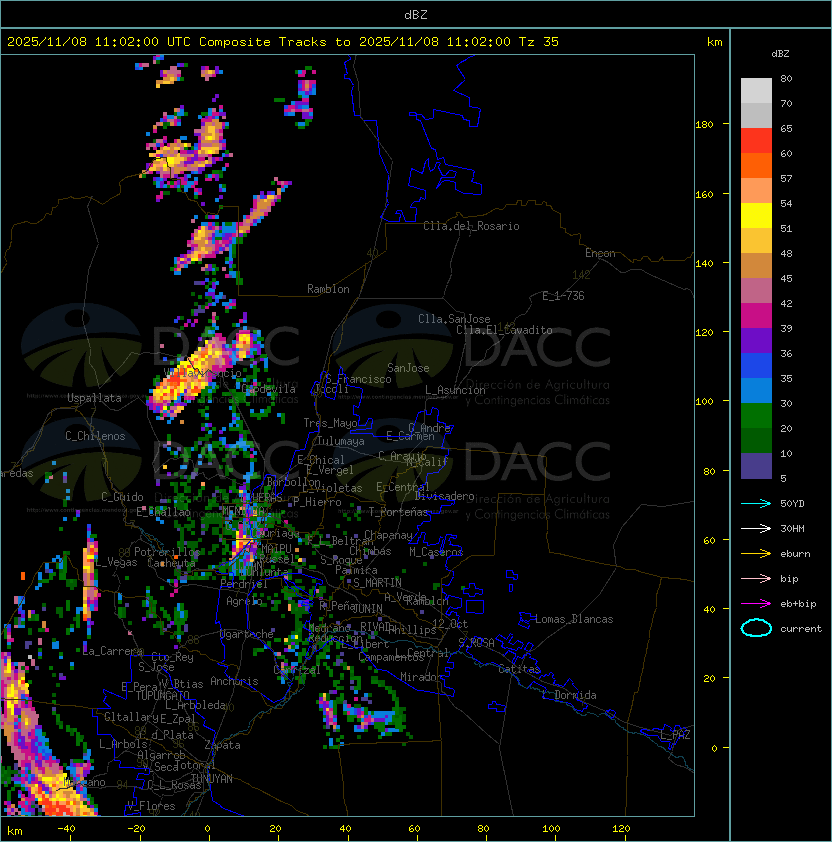
Task: Click the yellow eburn arrow in legend
Action: coord(756,554)
